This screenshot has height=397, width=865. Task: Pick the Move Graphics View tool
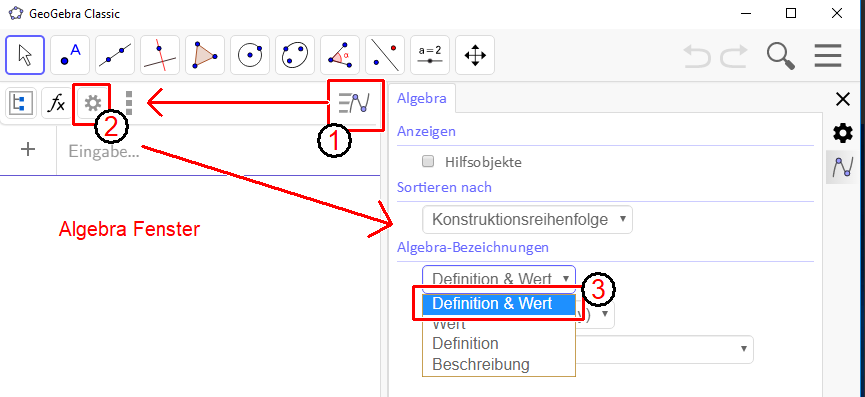coord(475,55)
